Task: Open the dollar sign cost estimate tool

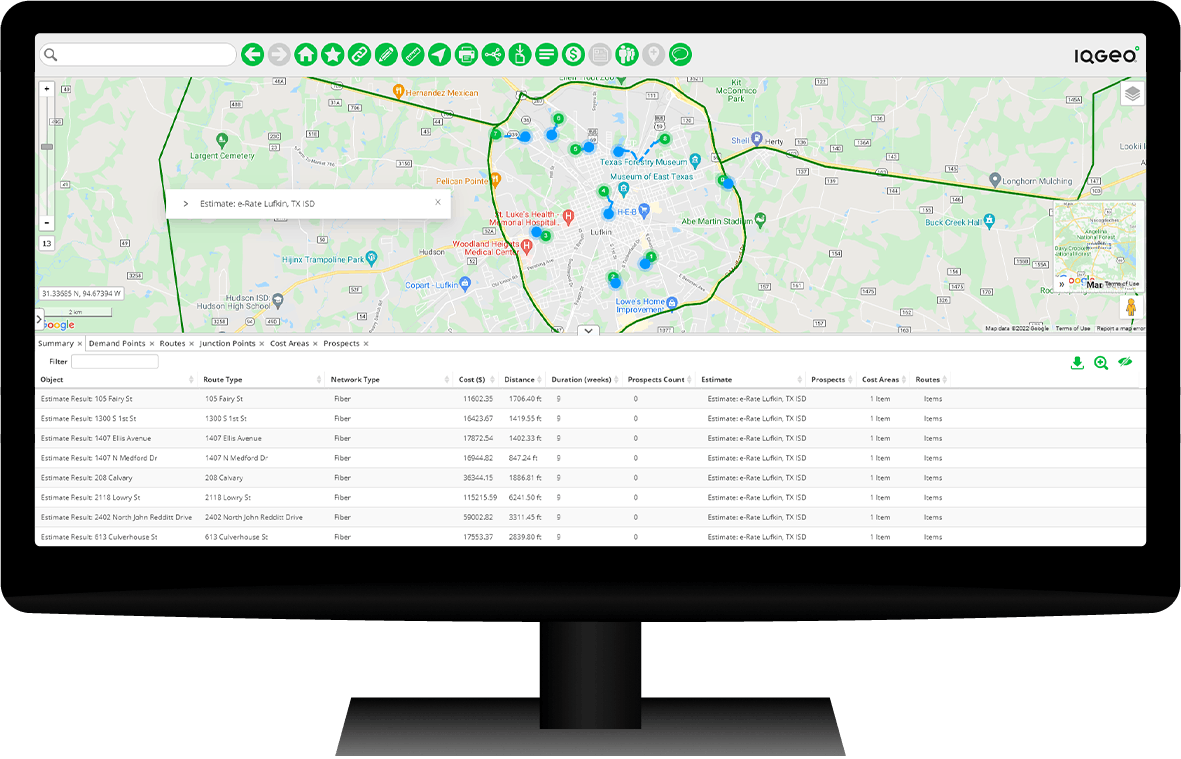Action: (x=573, y=54)
